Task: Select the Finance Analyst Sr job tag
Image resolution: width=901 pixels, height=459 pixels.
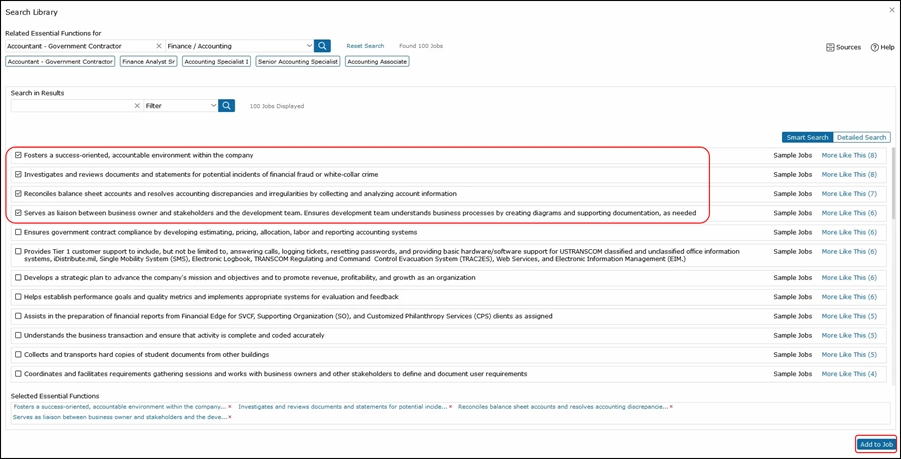Action: [148, 62]
